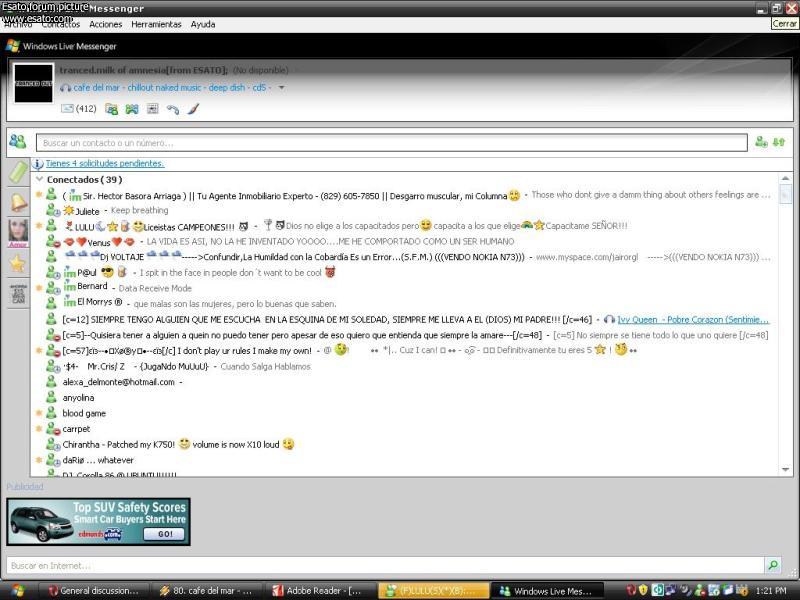Select contact LULU Liceistas CAMPEONES

coord(403,226)
